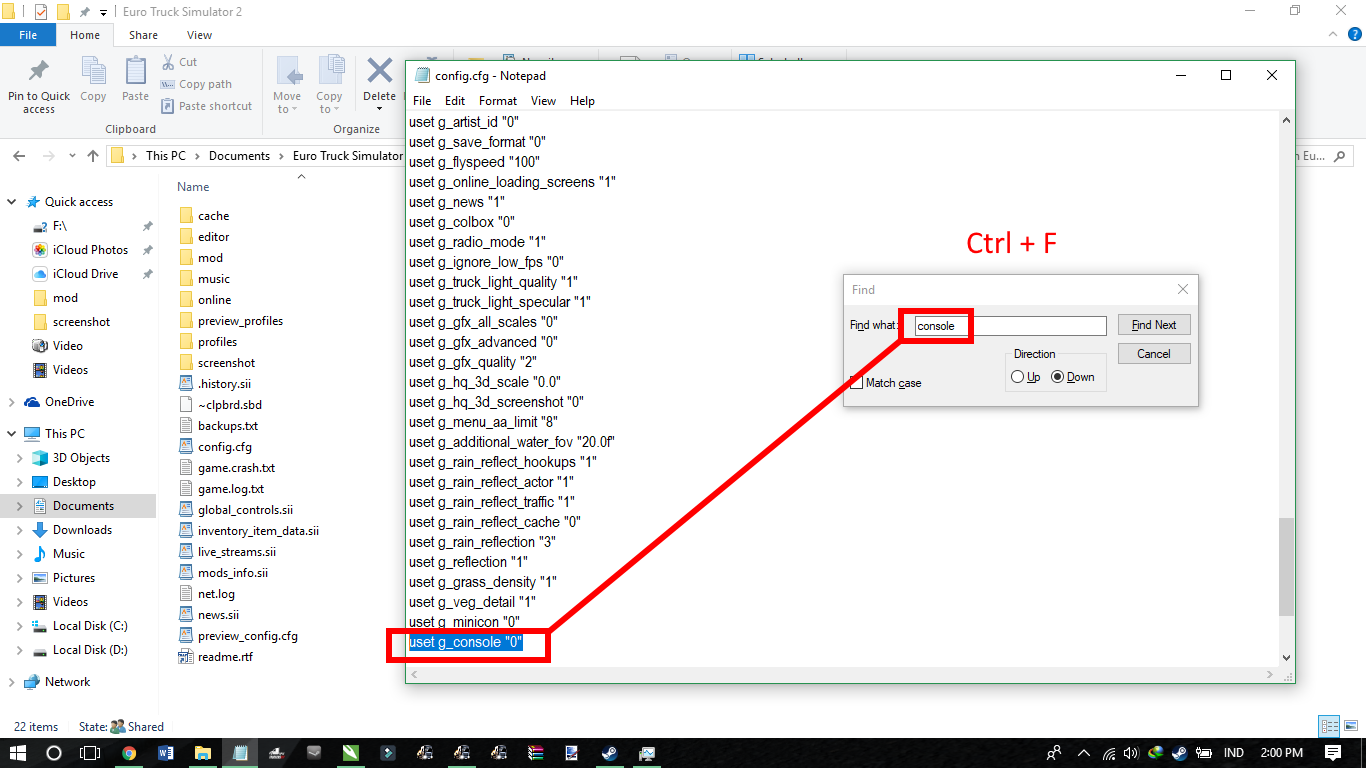Image resolution: width=1366 pixels, height=768 pixels.
Task: Click the clock showing 2:00 PM
Action: coord(1280,753)
